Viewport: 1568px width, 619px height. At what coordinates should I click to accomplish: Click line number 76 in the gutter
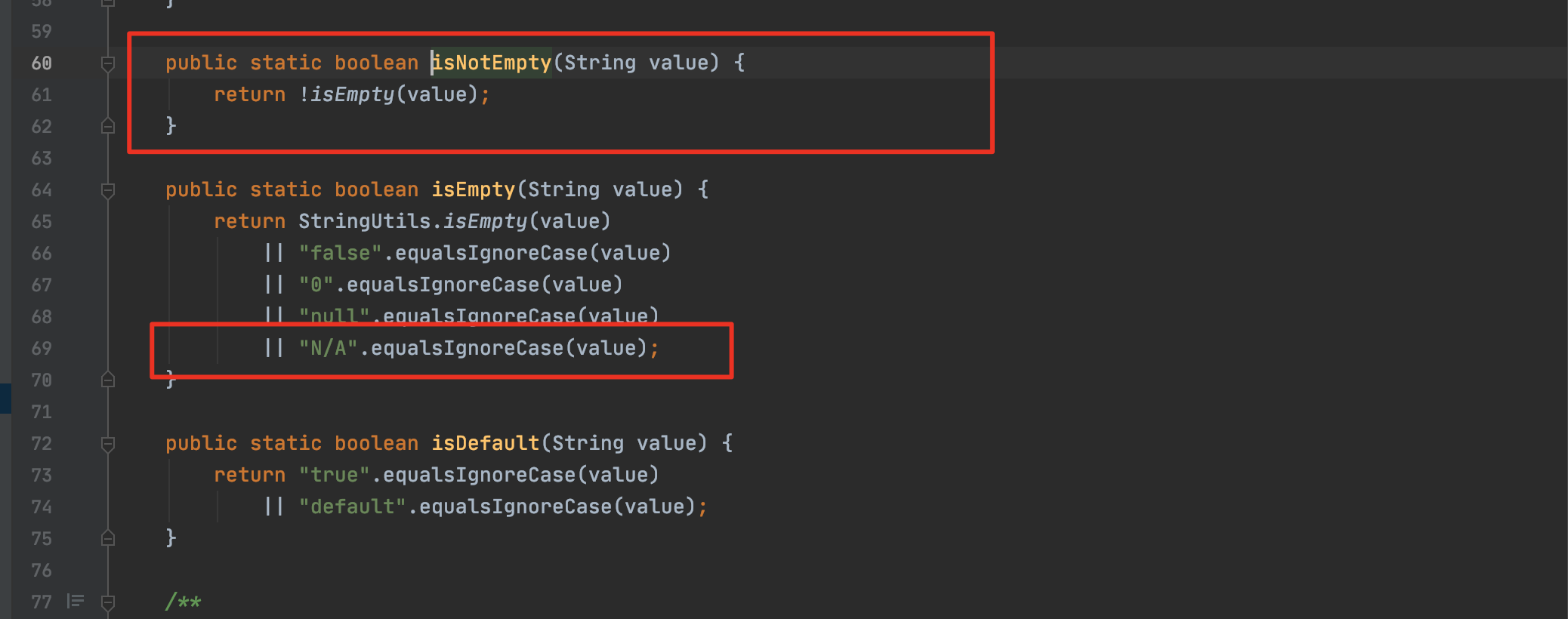tap(42, 571)
